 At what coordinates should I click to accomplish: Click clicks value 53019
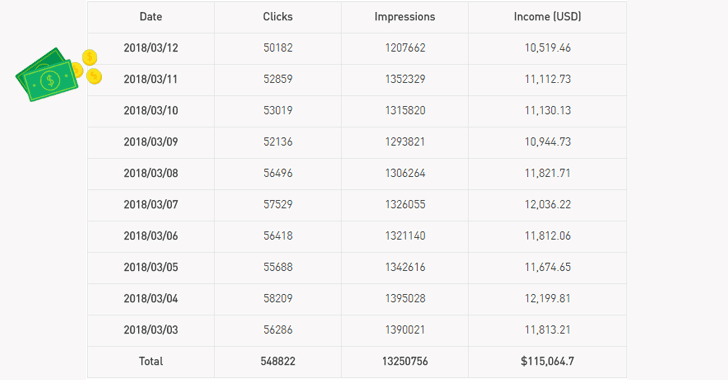(278, 111)
